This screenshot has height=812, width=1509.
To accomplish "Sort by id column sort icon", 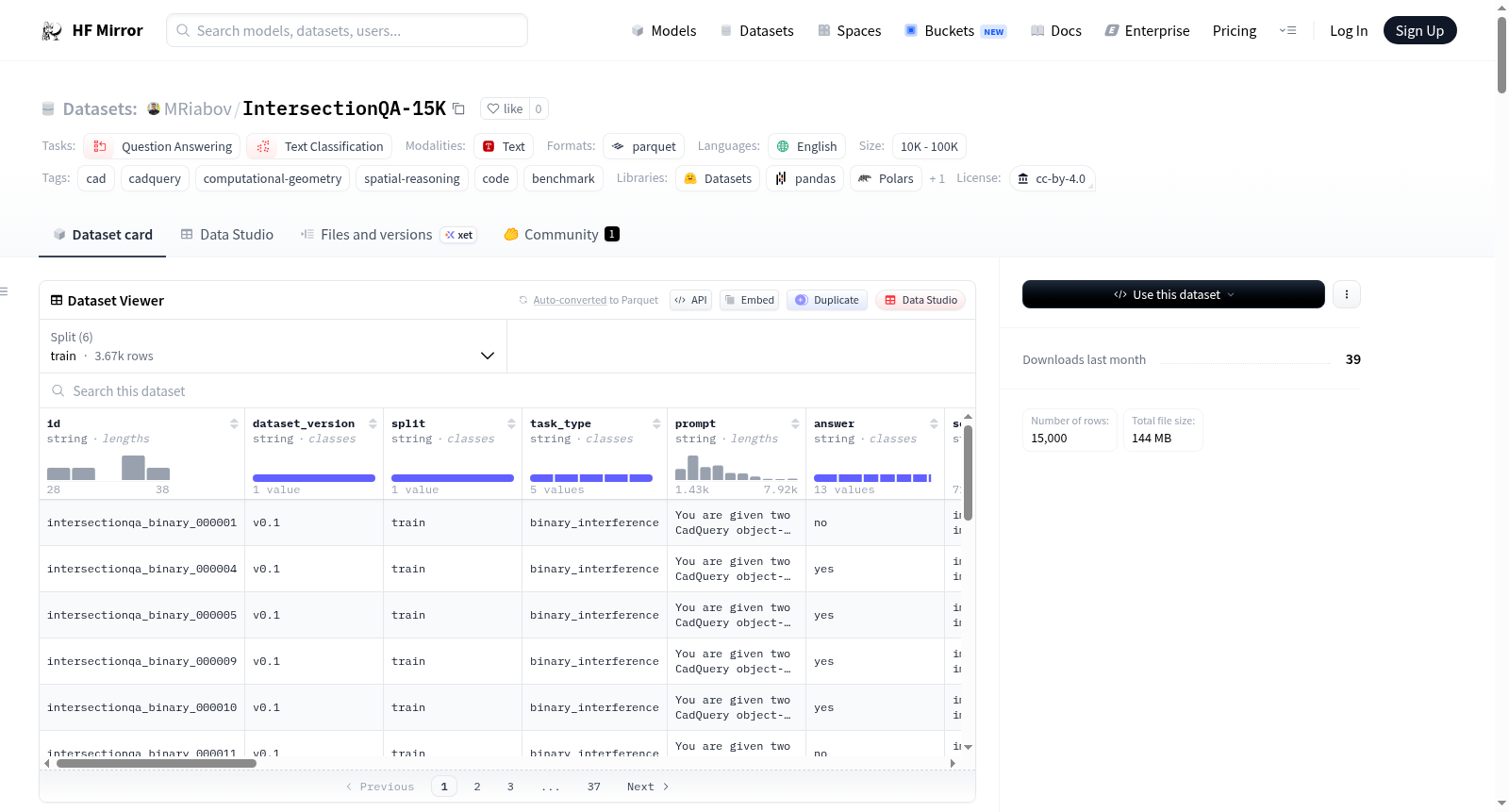I will 234,423.
